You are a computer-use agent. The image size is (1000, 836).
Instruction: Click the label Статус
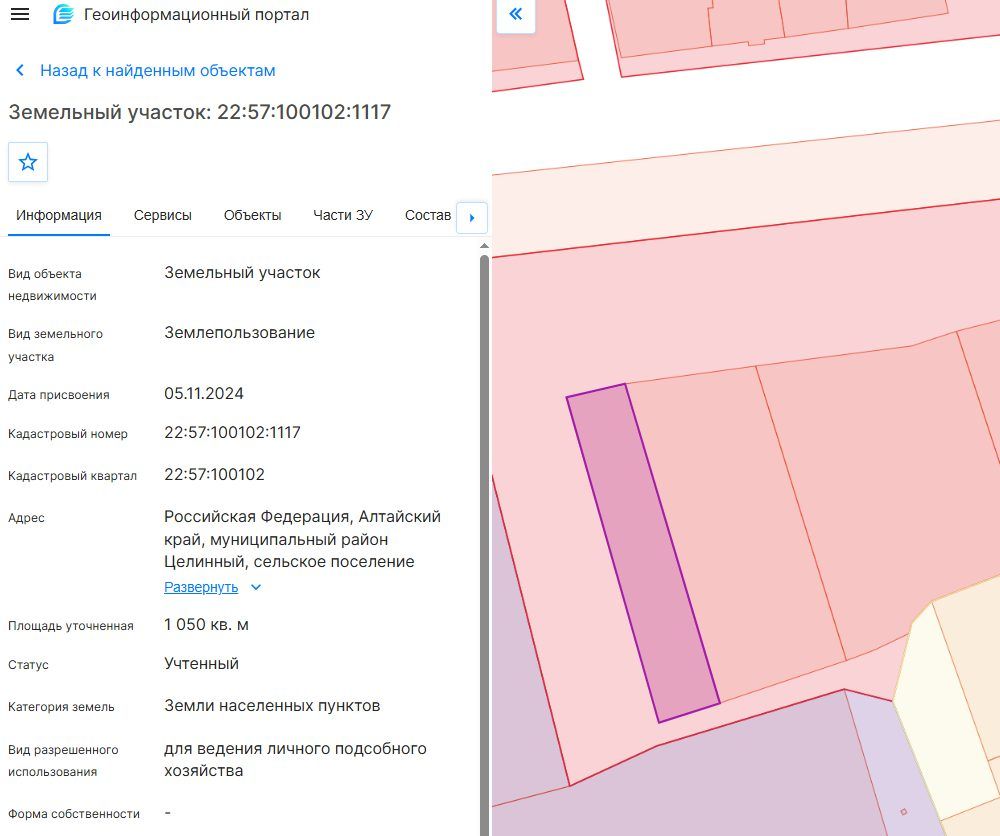tap(28, 664)
